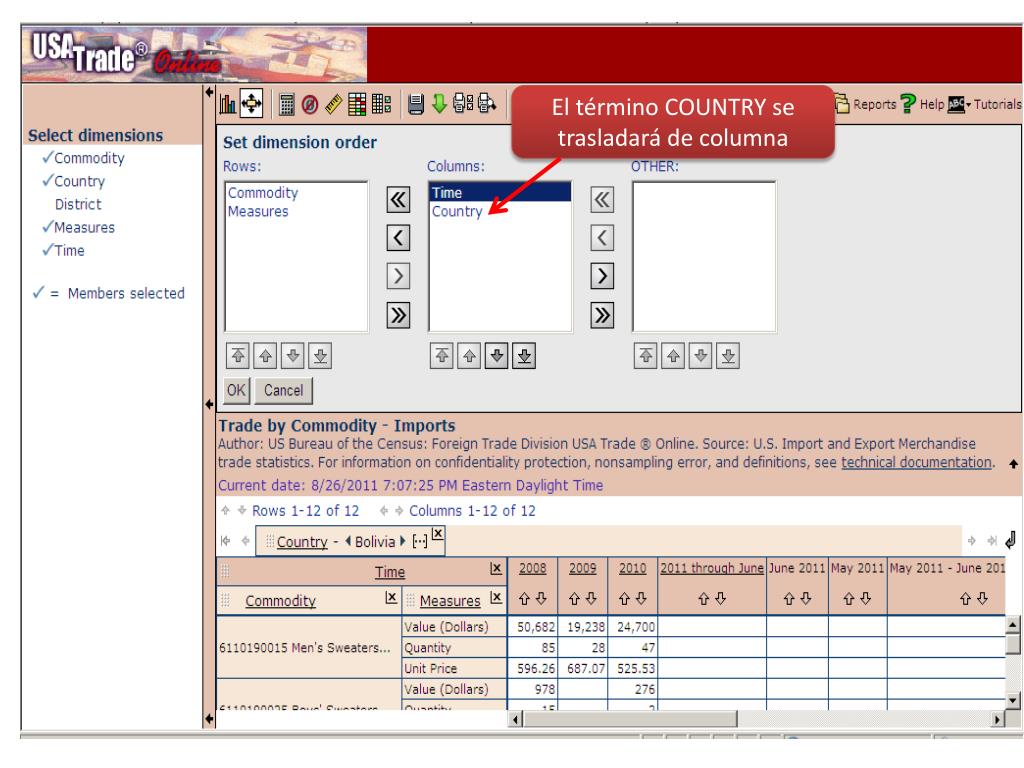This screenshot has width=1024, height=768.
Task: Select Measures in the Rows list
Action: [258, 212]
